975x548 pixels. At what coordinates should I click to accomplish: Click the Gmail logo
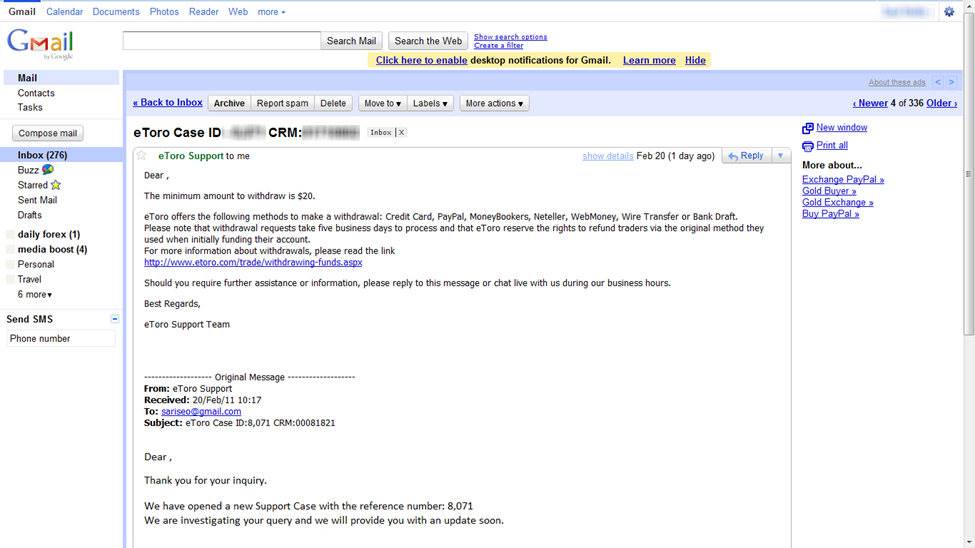(40, 44)
